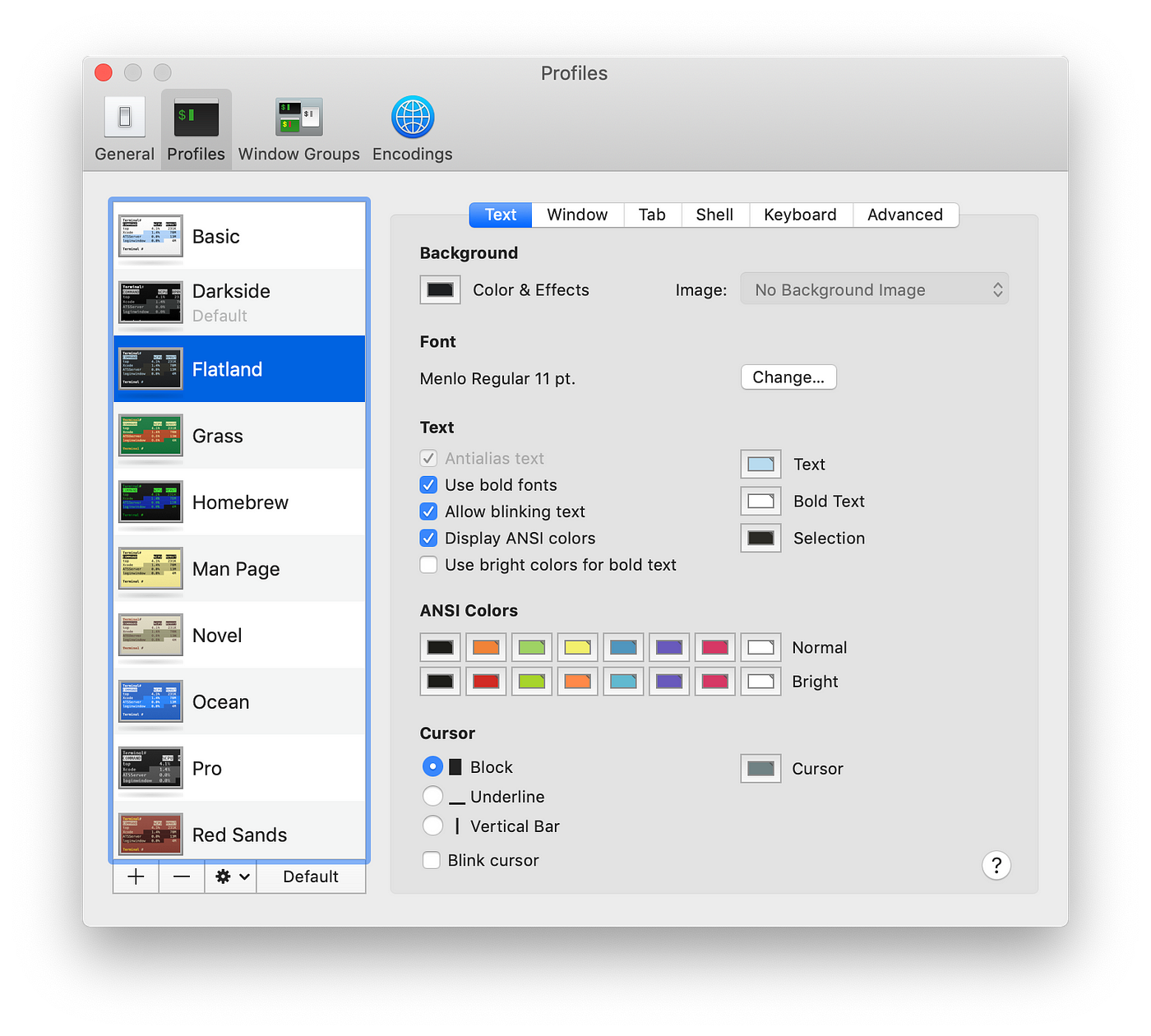Disable Allow blinking text

coord(428,511)
